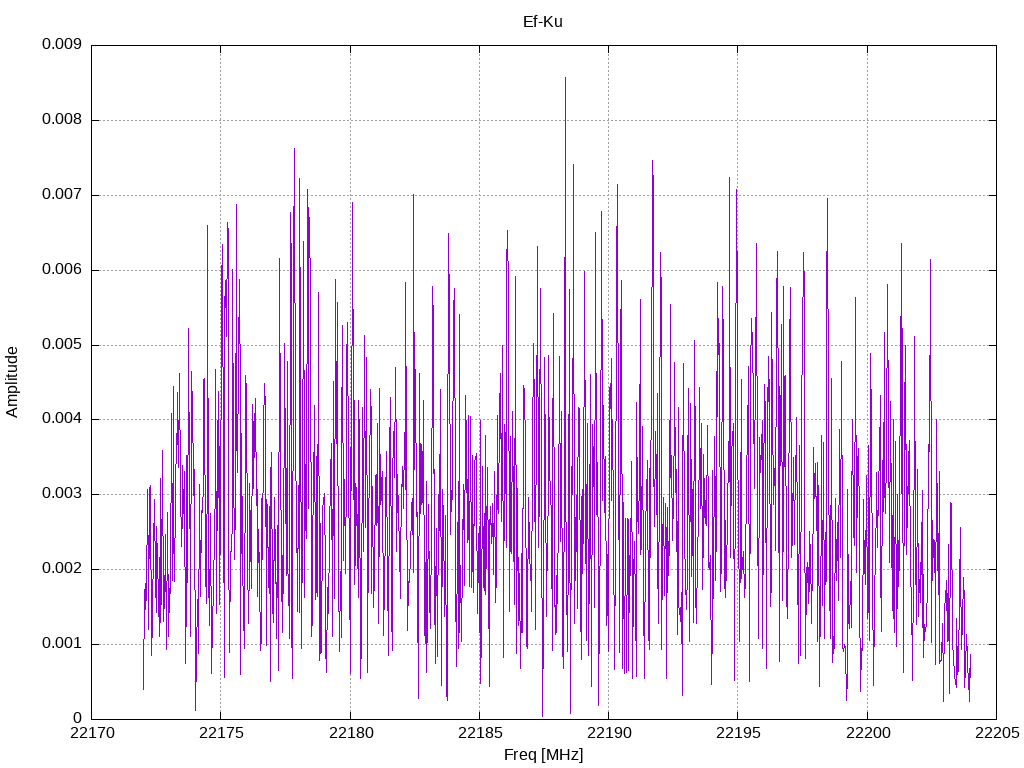The height and width of the screenshot is (768, 1024).
Task: Click the x-axis tick label 22180
Action: pos(351,733)
